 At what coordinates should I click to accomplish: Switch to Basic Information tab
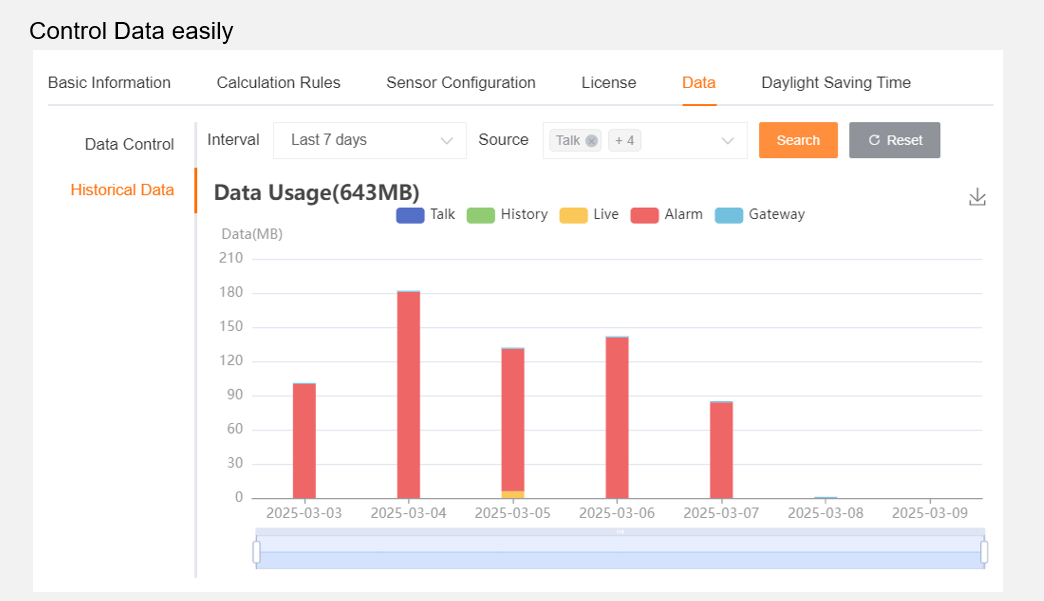(109, 83)
